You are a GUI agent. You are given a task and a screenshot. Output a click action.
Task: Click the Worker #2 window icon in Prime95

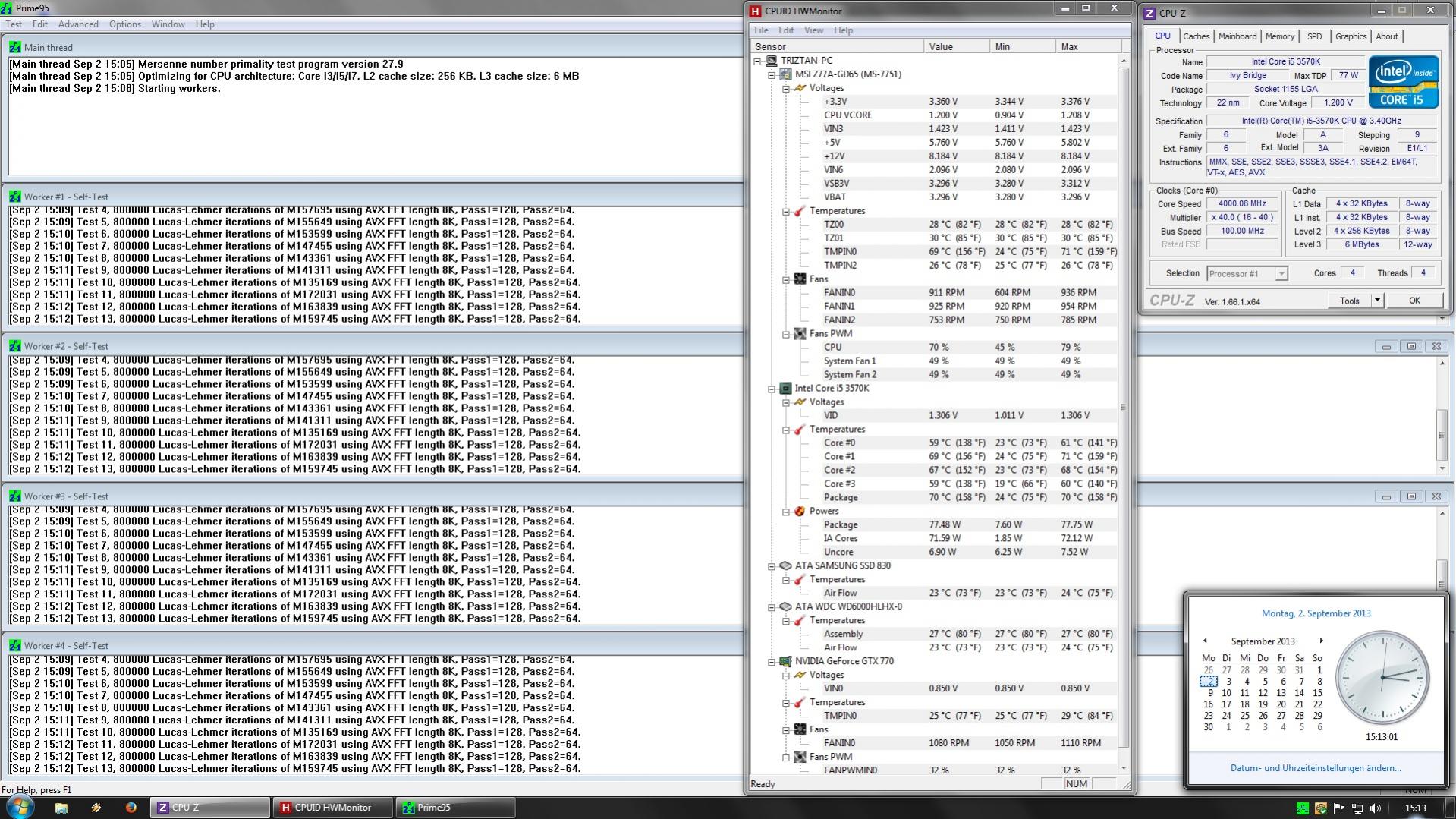[15, 346]
